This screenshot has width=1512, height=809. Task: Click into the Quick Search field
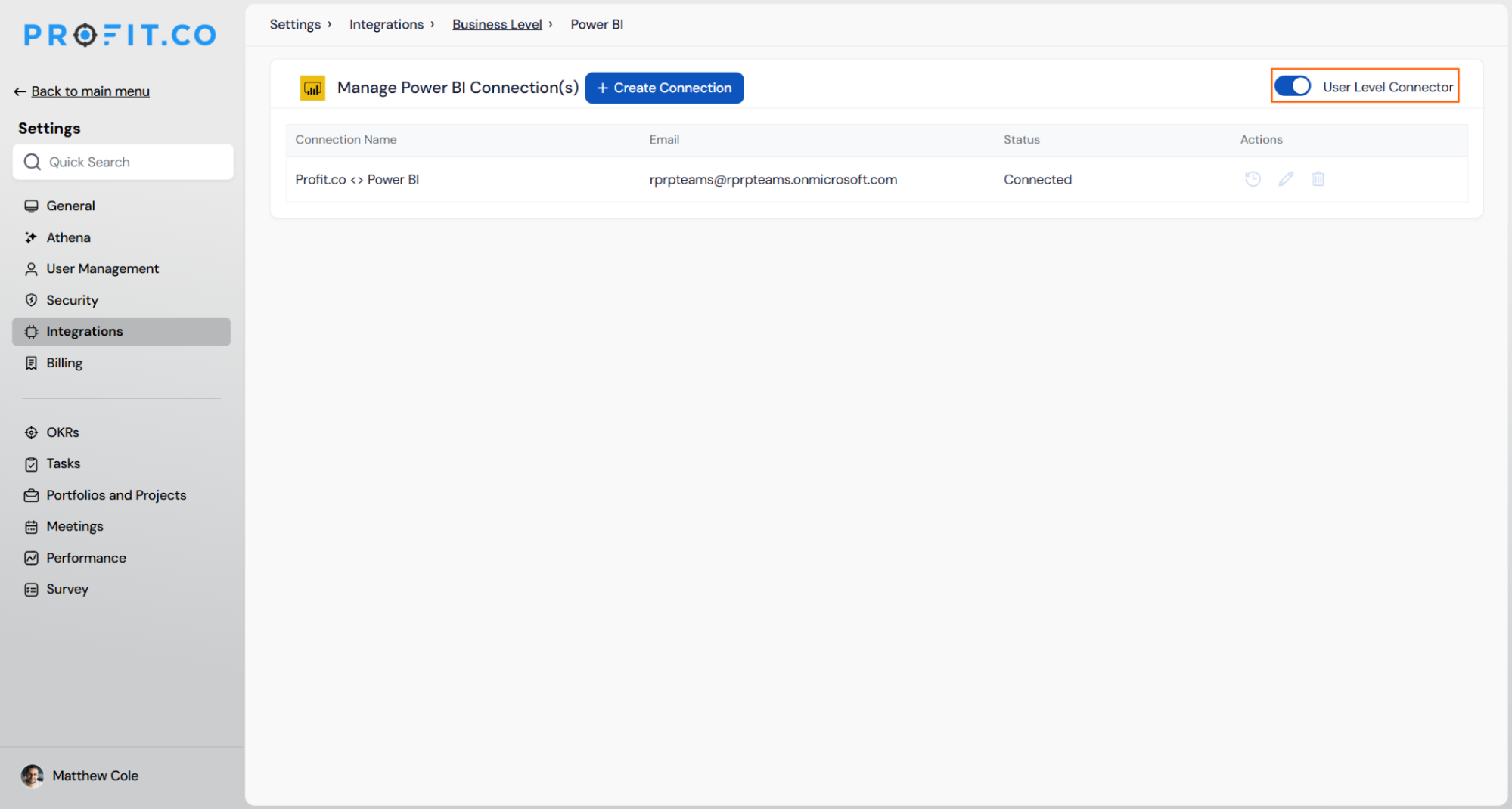point(123,162)
